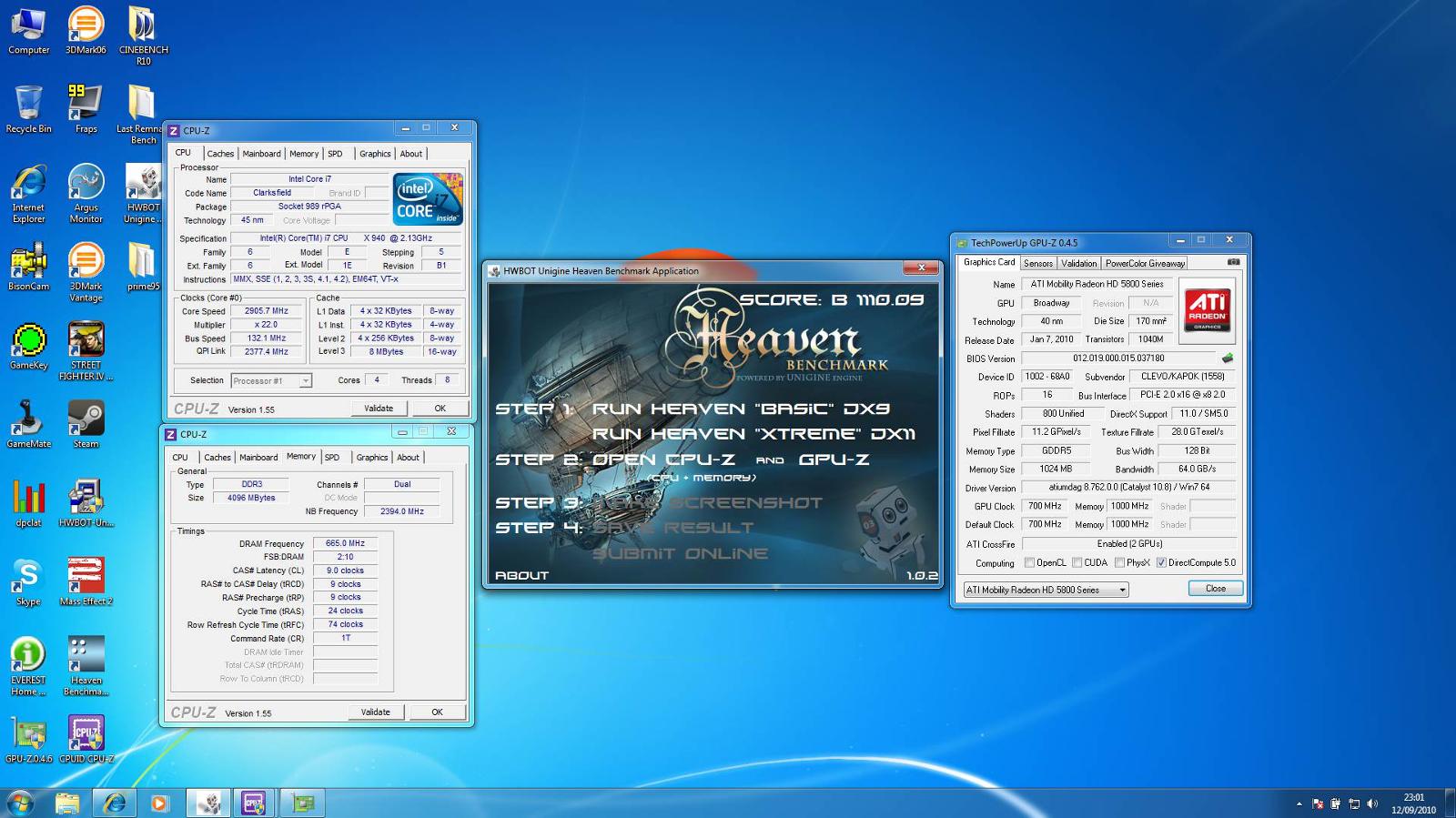Click OK in bottom CPU-Z window
The height and width of the screenshot is (818, 1456).
(x=437, y=712)
